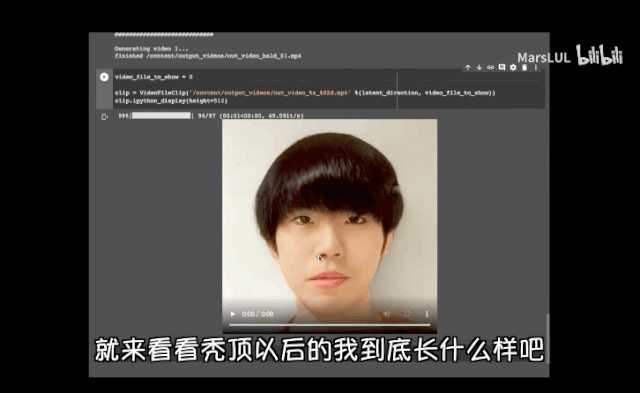Open the cell's three-dot more actions menu
This screenshot has height=393, width=640.
tap(536, 67)
